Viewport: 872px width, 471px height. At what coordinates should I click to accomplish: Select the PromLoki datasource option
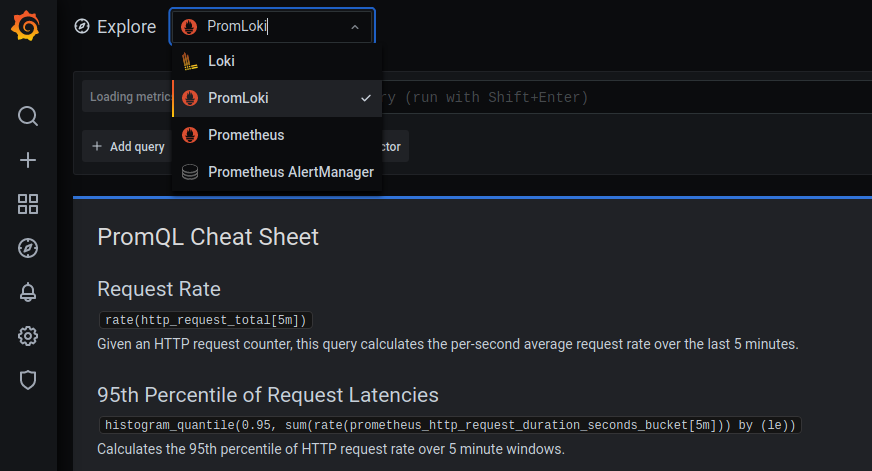[x=277, y=98]
